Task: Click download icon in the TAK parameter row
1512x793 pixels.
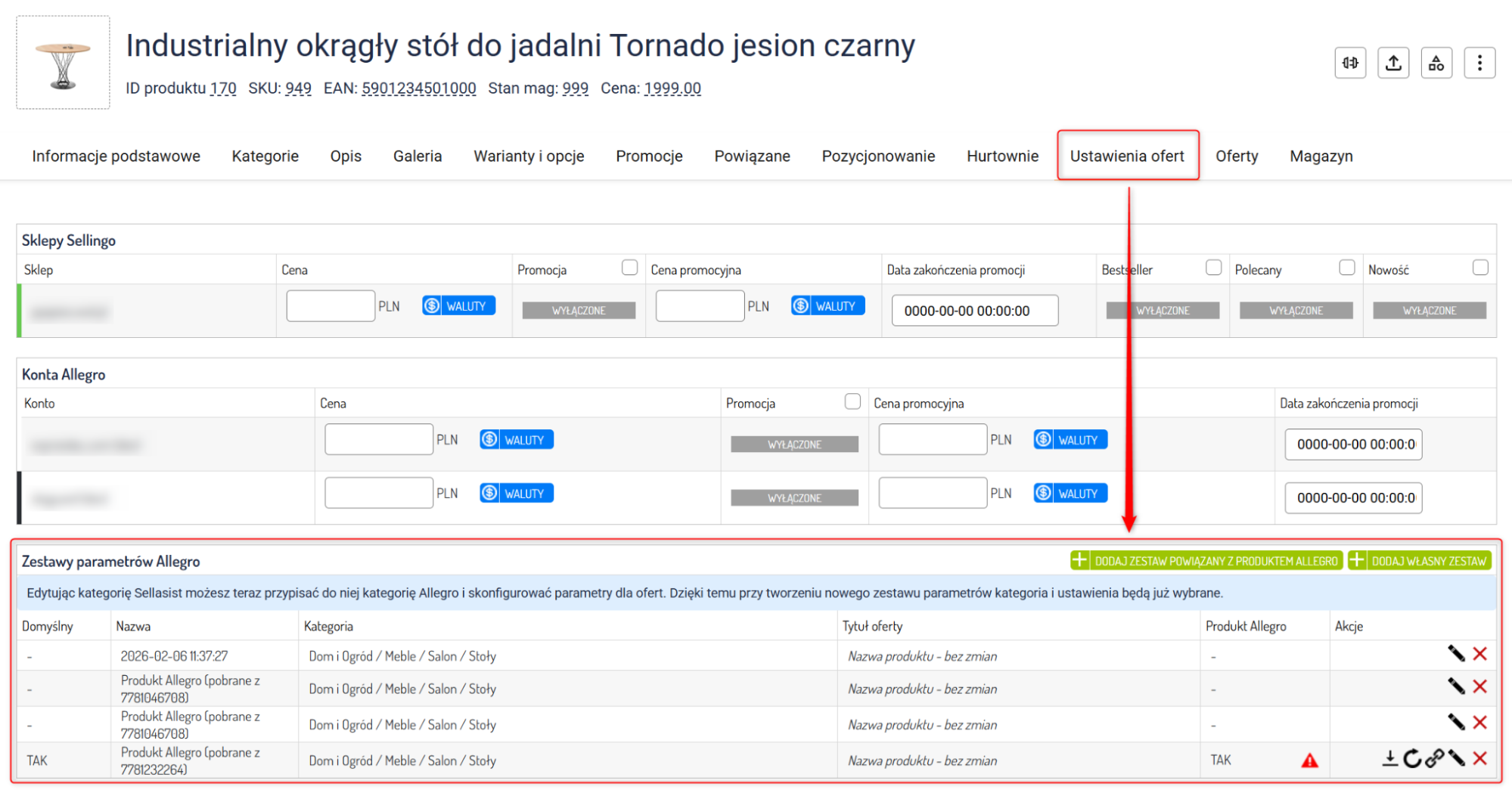Action: point(1389,758)
